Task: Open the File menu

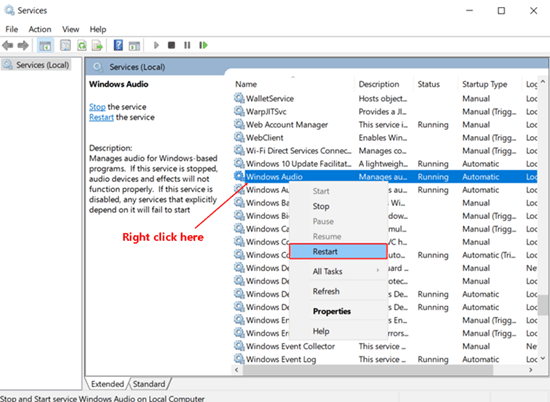Action: [x=12, y=29]
